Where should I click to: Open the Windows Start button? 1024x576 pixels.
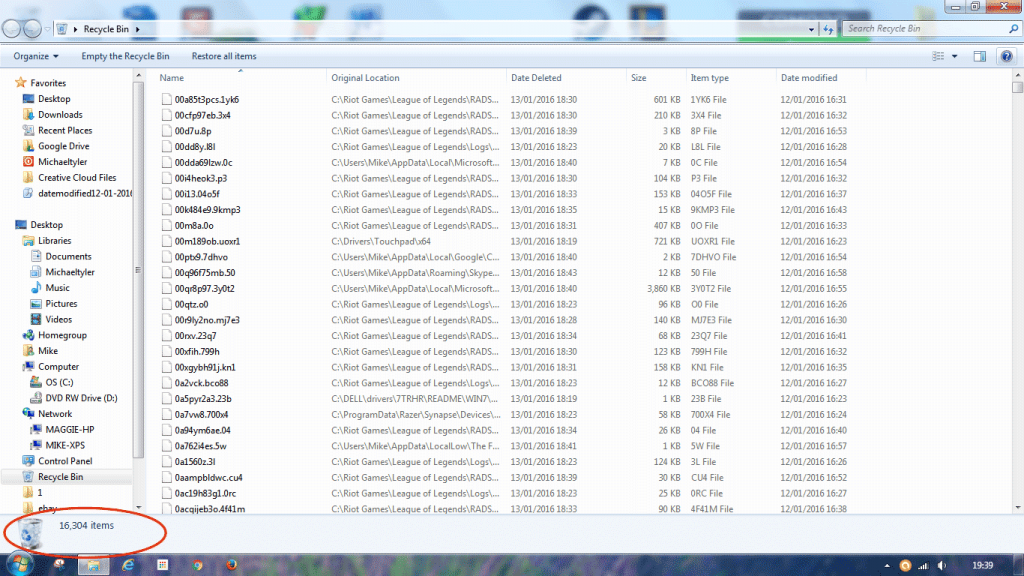click(x=19, y=564)
